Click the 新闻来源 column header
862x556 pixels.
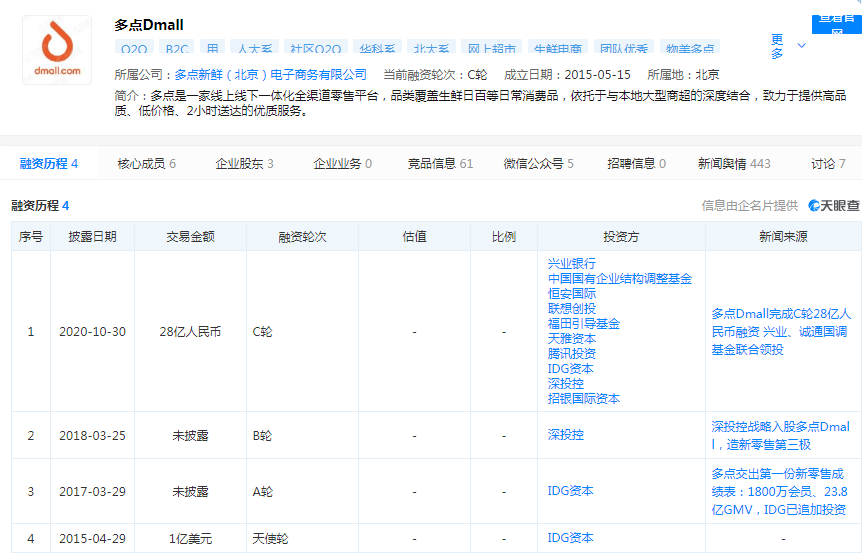[783, 236]
